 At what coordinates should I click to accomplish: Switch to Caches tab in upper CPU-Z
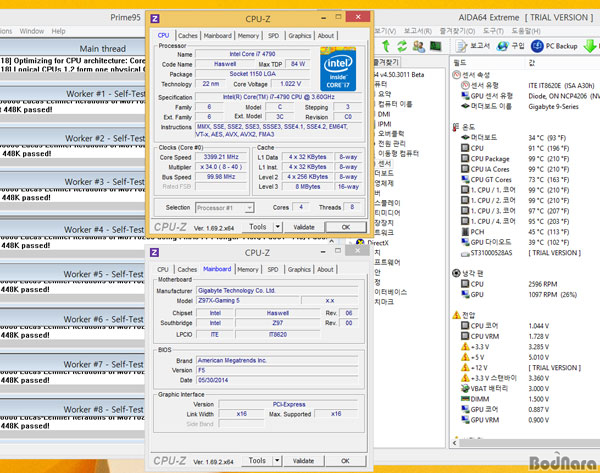[x=188, y=36]
